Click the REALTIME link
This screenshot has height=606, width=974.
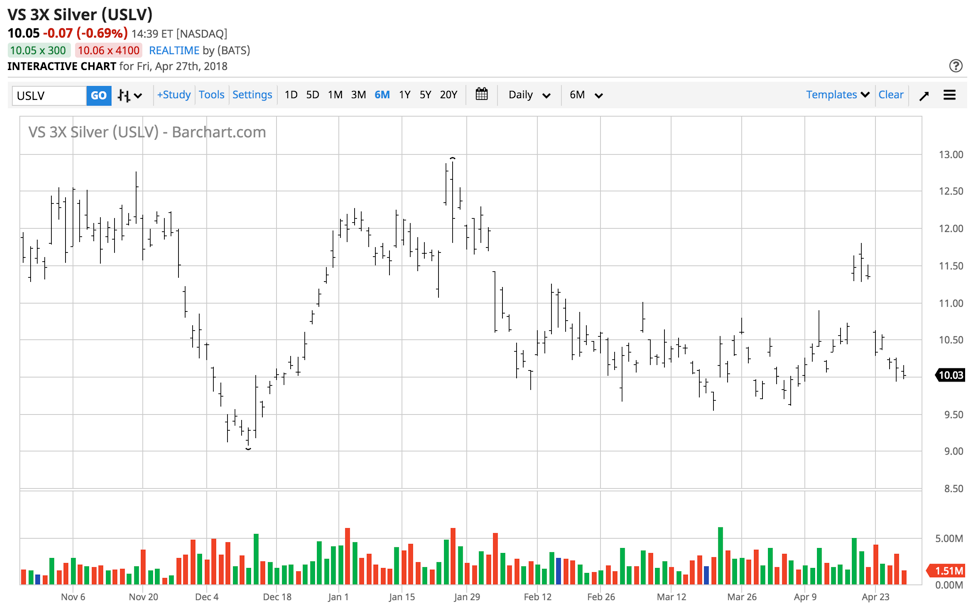pos(174,50)
